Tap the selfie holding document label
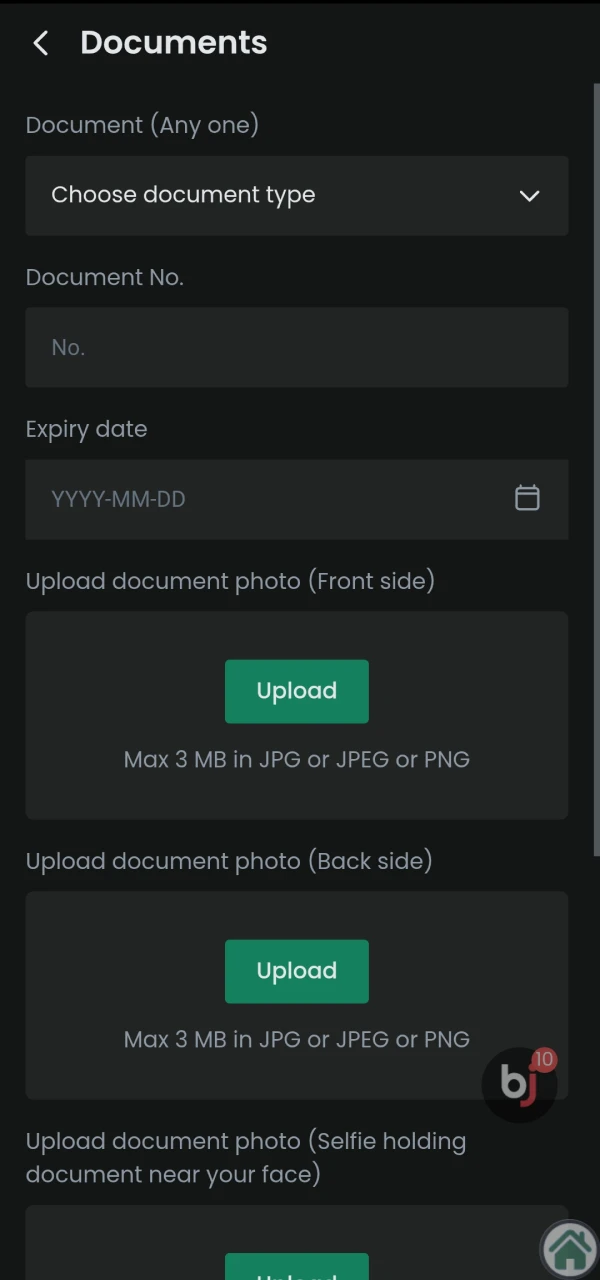 (x=245, y=1157)
